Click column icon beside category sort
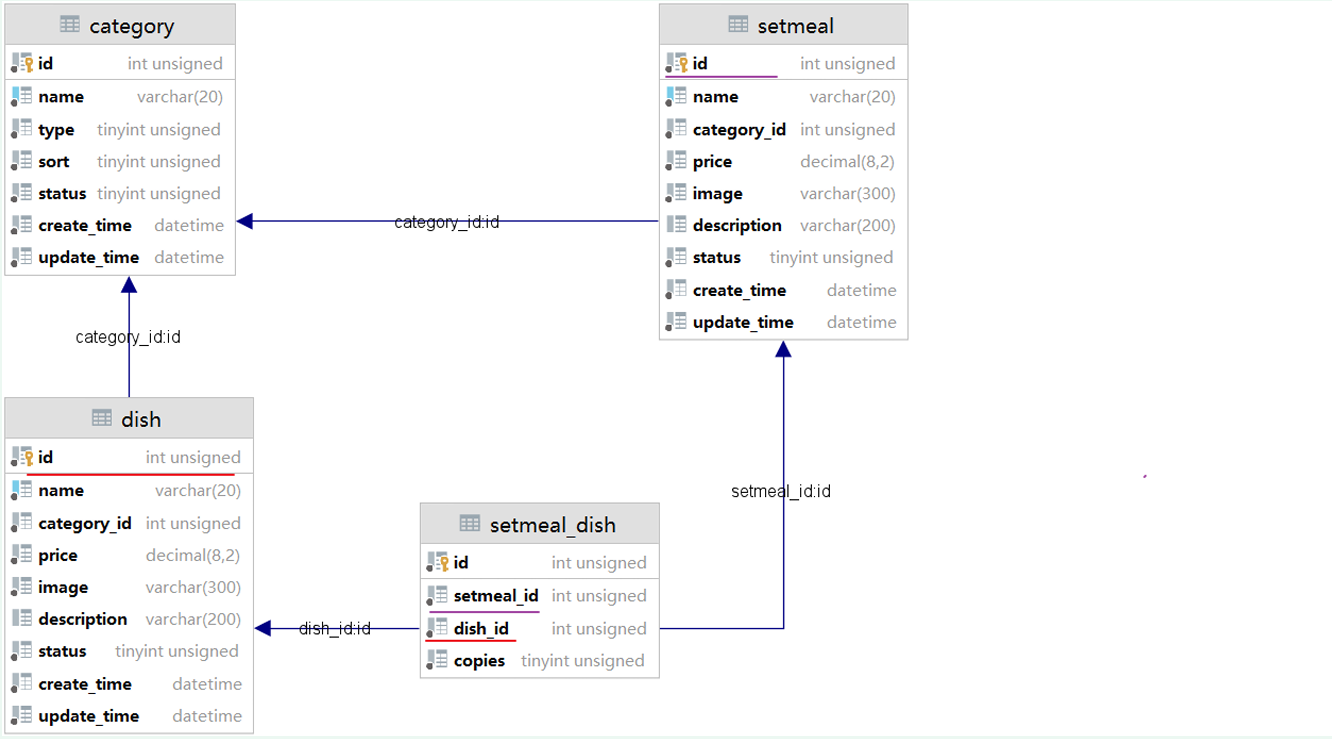Viewport: 1332px width, 739px height. click(x=22, y=161)
